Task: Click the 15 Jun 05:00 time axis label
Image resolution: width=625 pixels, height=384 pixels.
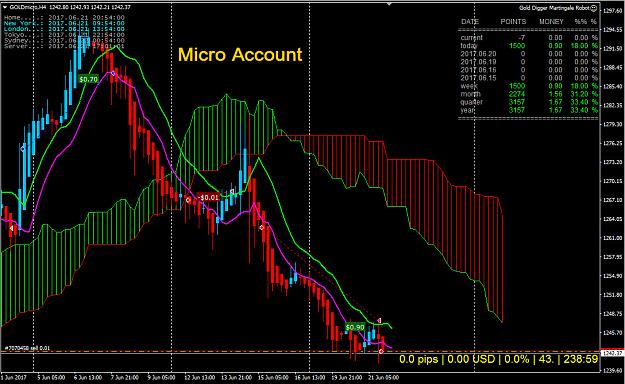Action: [273, 377]
